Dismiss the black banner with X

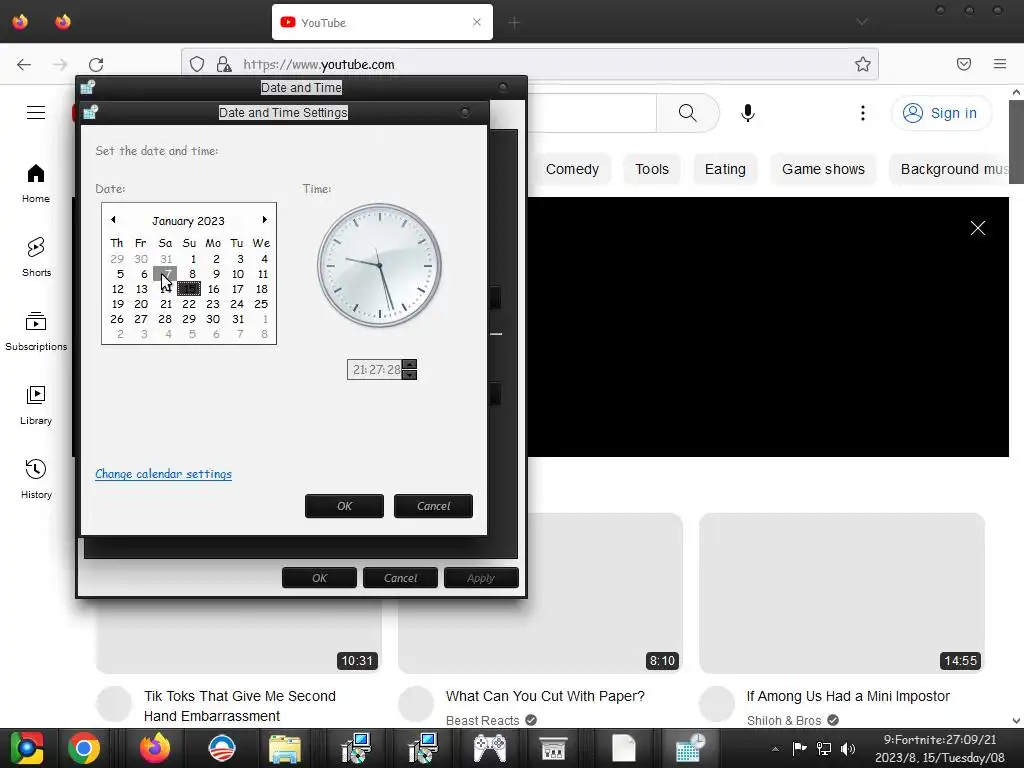(978, 228)
